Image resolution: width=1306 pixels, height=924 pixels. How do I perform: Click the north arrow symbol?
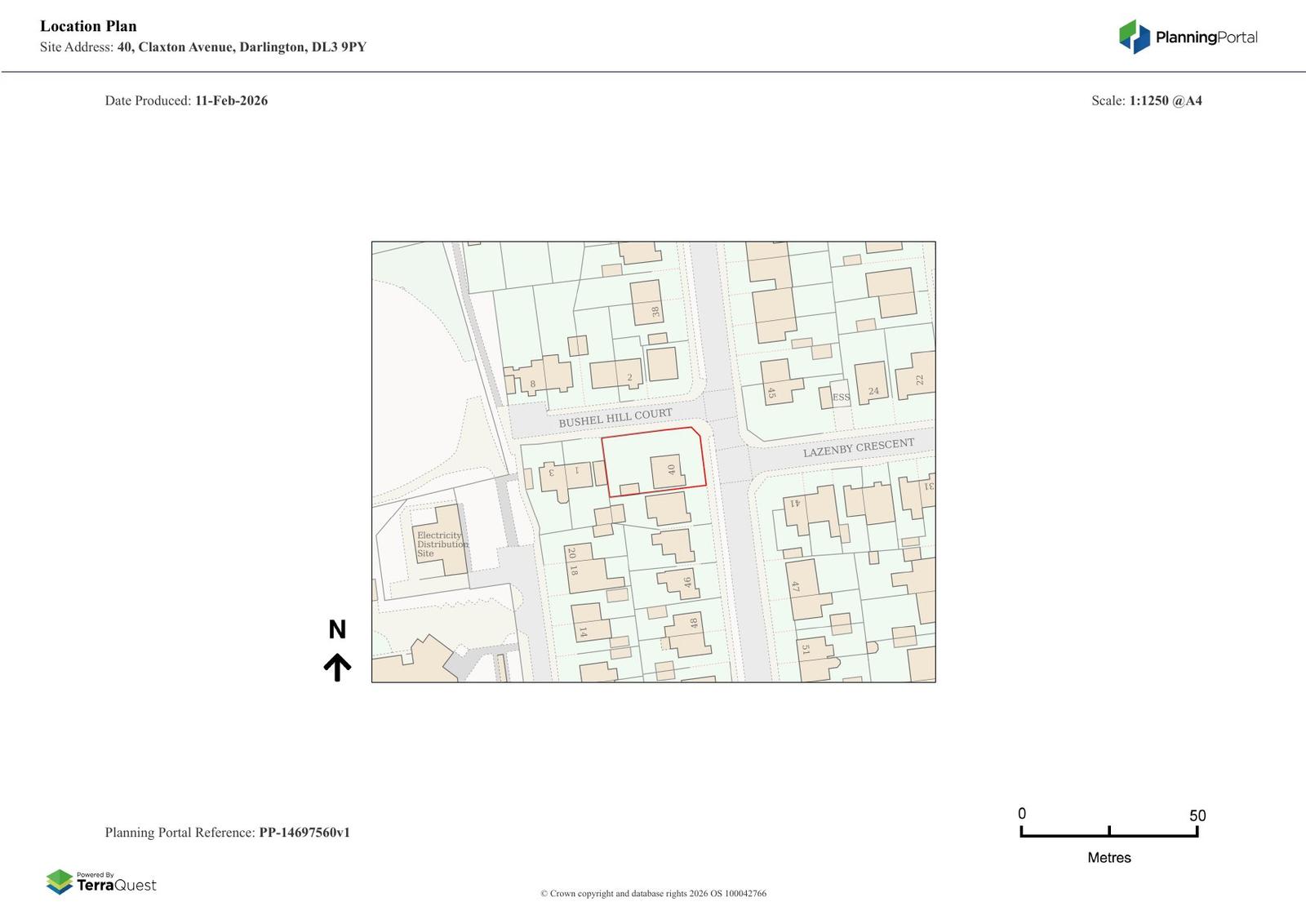[x=337, y=667]
